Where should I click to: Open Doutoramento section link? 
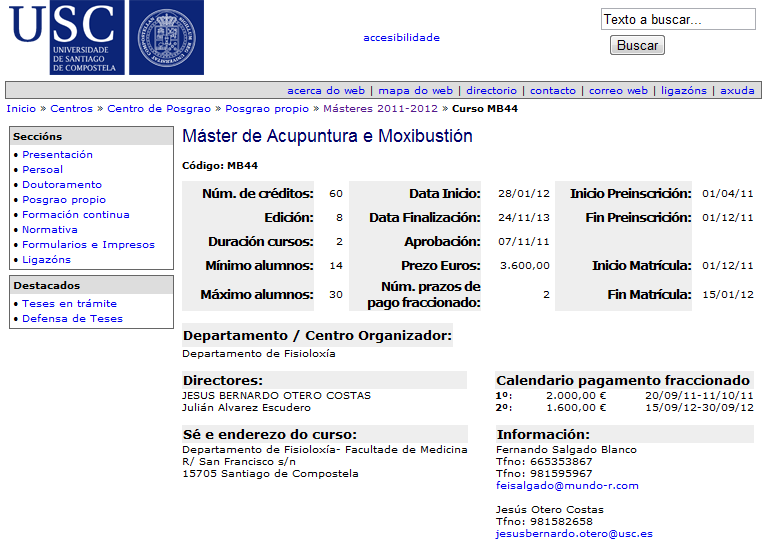62,184
